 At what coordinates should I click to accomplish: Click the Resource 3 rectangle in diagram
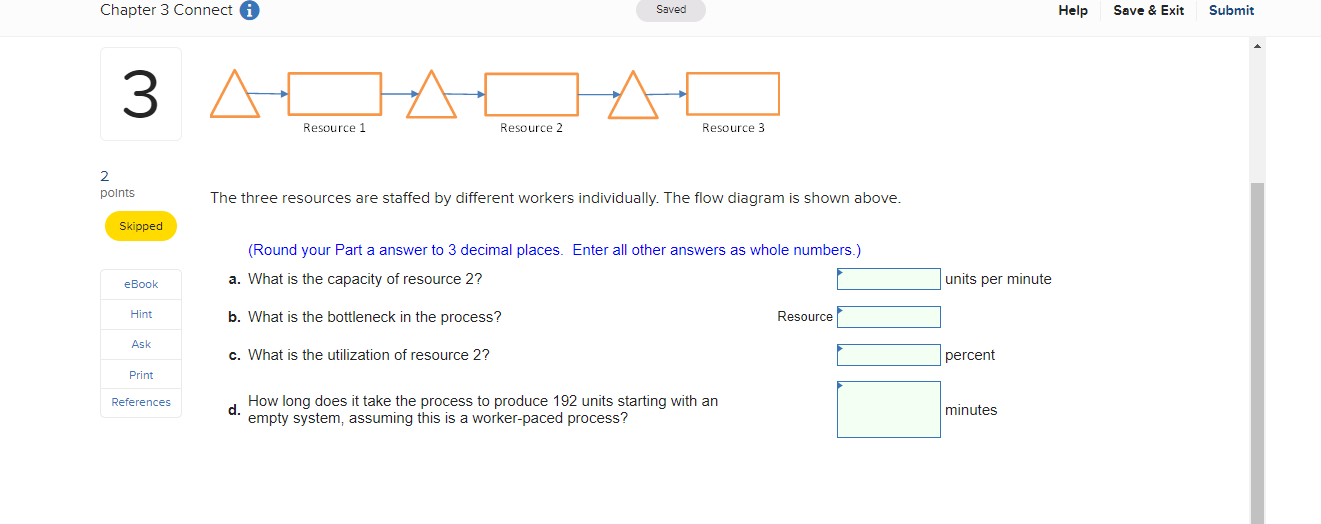[733, 94]
